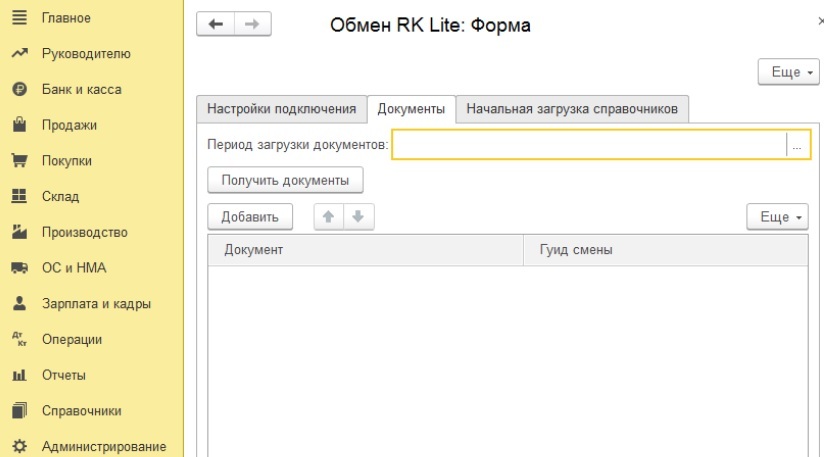Screen dimensions: 827x457
Task: Open the Операции section
Action: click(x=72, y=339)
